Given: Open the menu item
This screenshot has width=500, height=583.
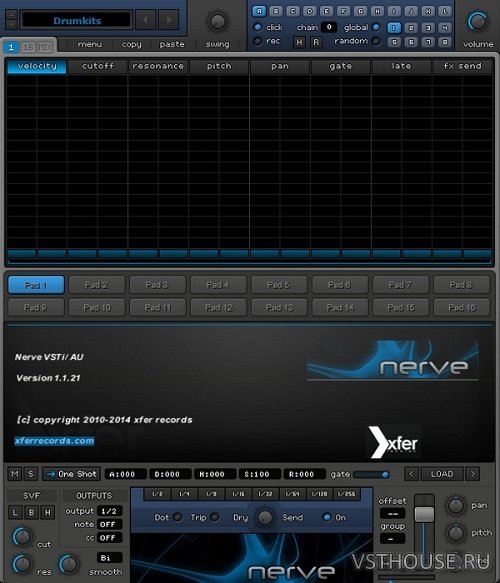Looking at the screenshot, I should coord(90,44).
